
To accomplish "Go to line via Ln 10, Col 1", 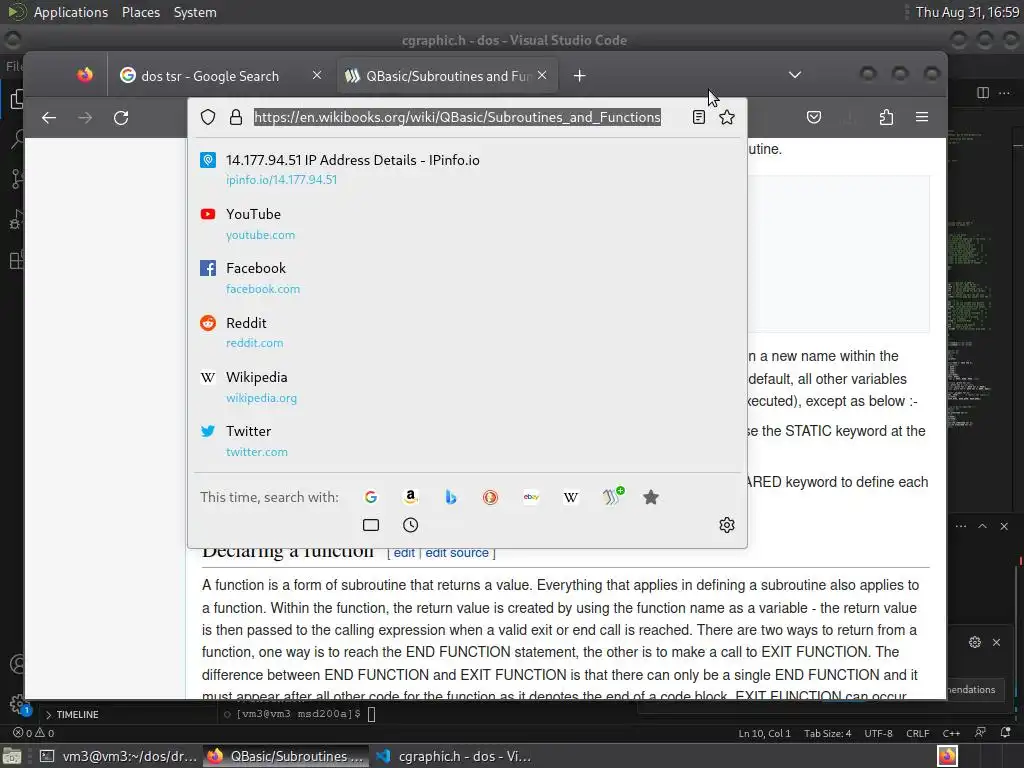I will tap(764, 733).
